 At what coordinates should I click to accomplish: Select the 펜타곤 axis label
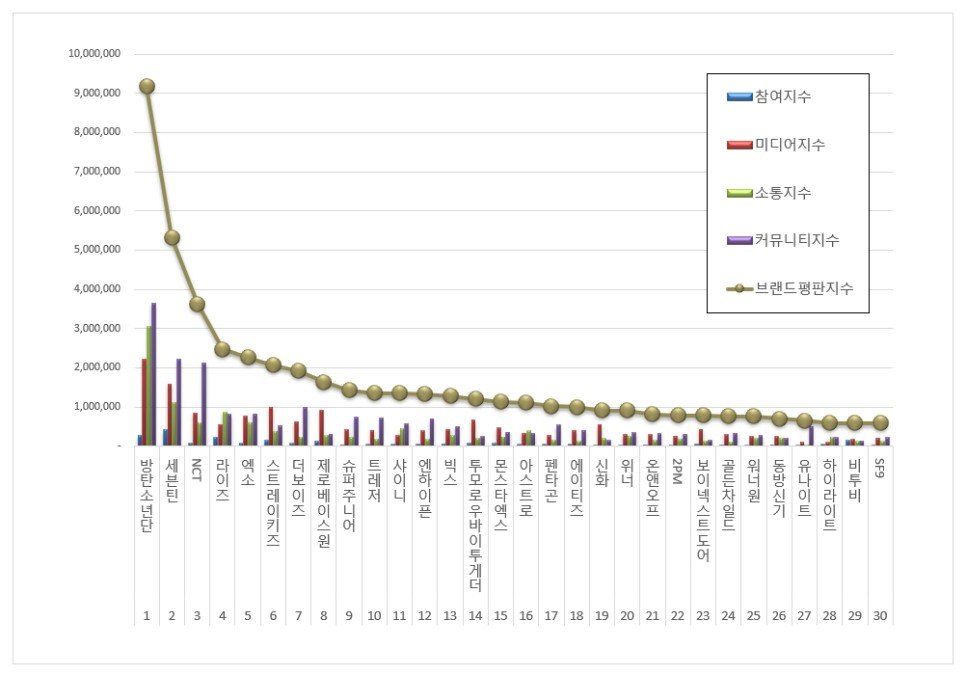(551, 480)
